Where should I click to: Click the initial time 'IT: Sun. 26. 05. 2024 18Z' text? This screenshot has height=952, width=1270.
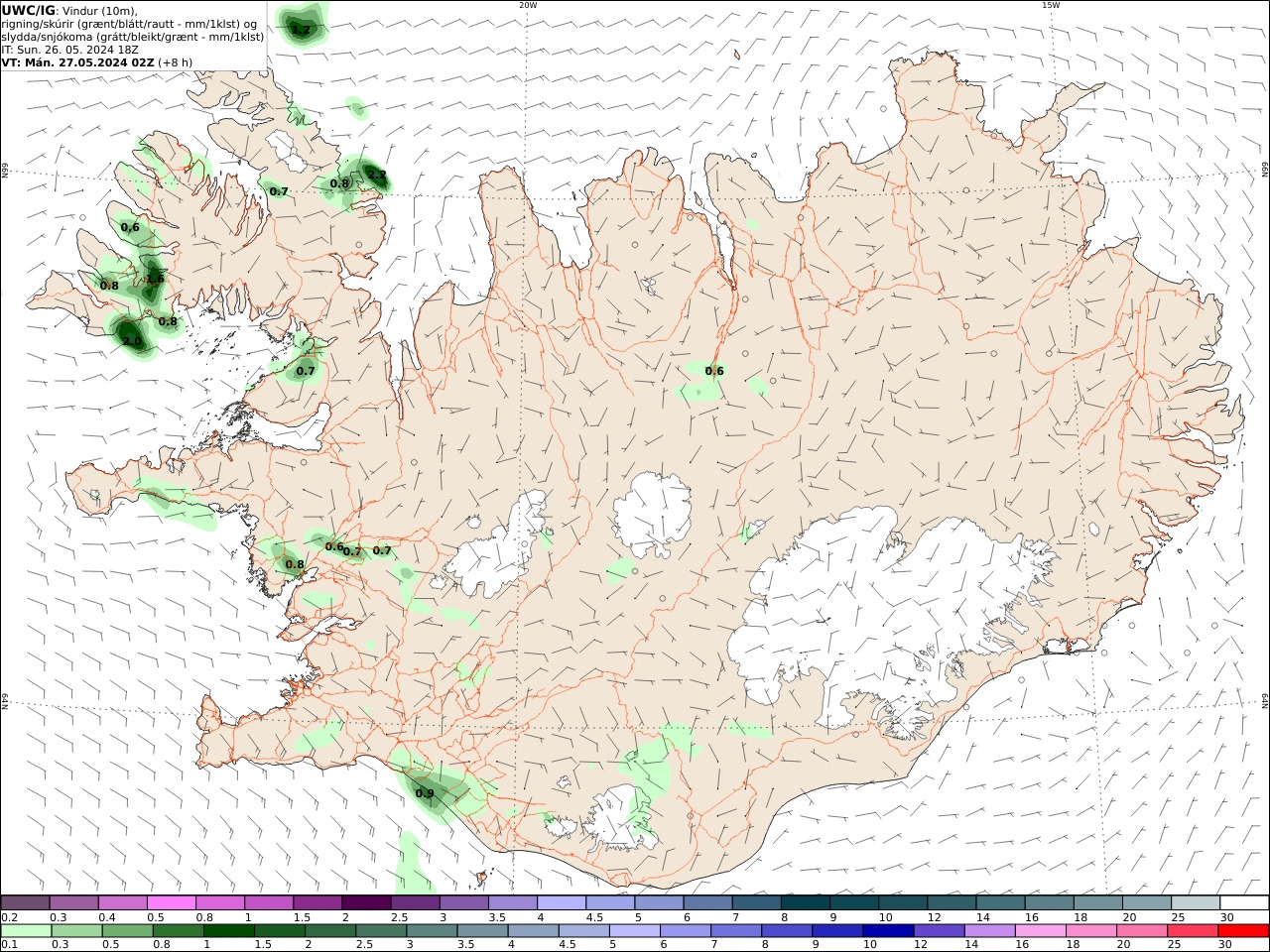coord(70,50)
